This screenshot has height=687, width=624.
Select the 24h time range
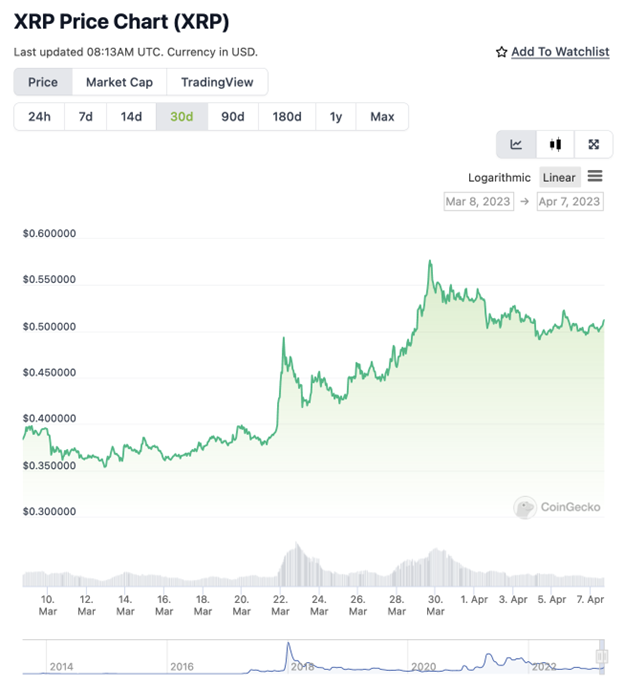pos(39,116)
